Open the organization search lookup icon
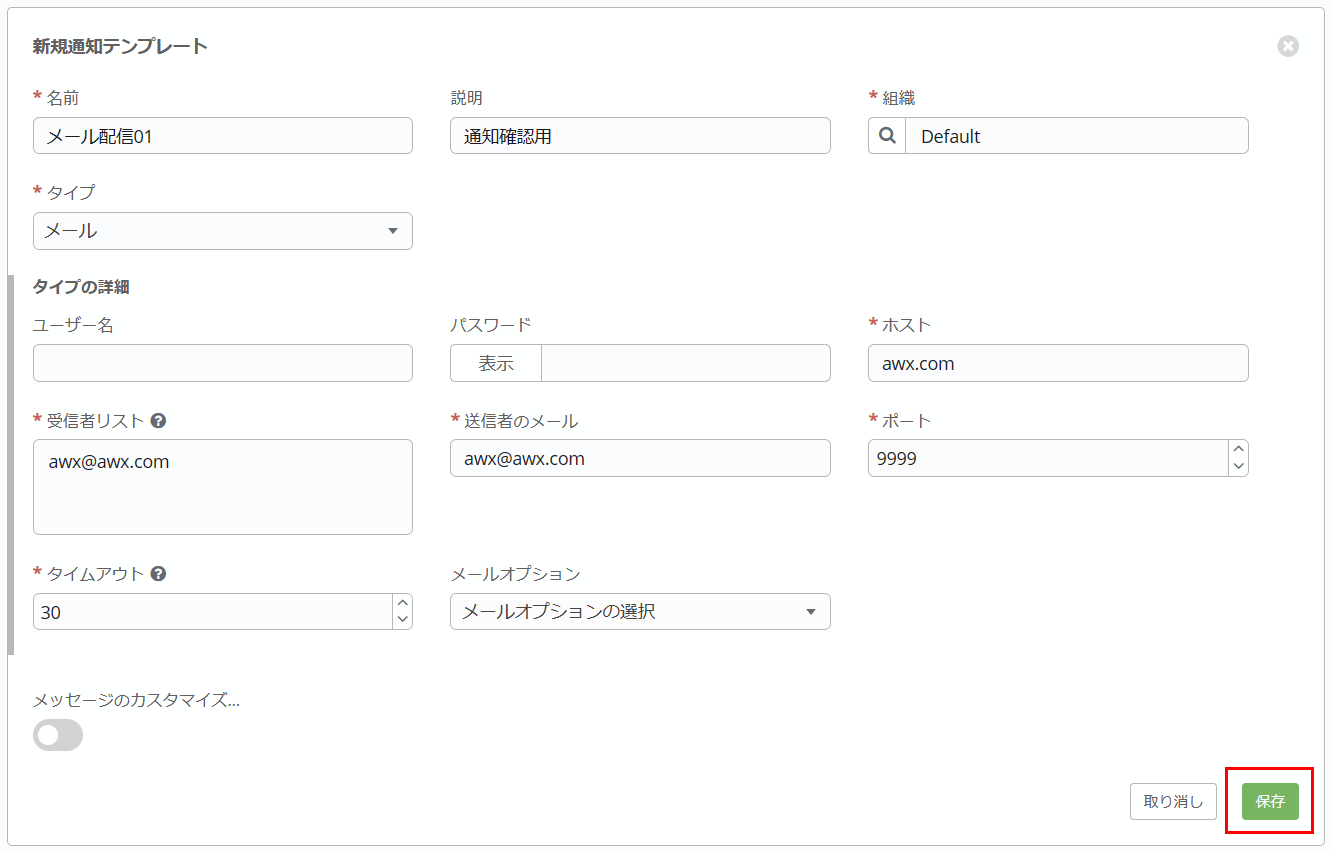 pyautogui.click(x=886, y=135)
